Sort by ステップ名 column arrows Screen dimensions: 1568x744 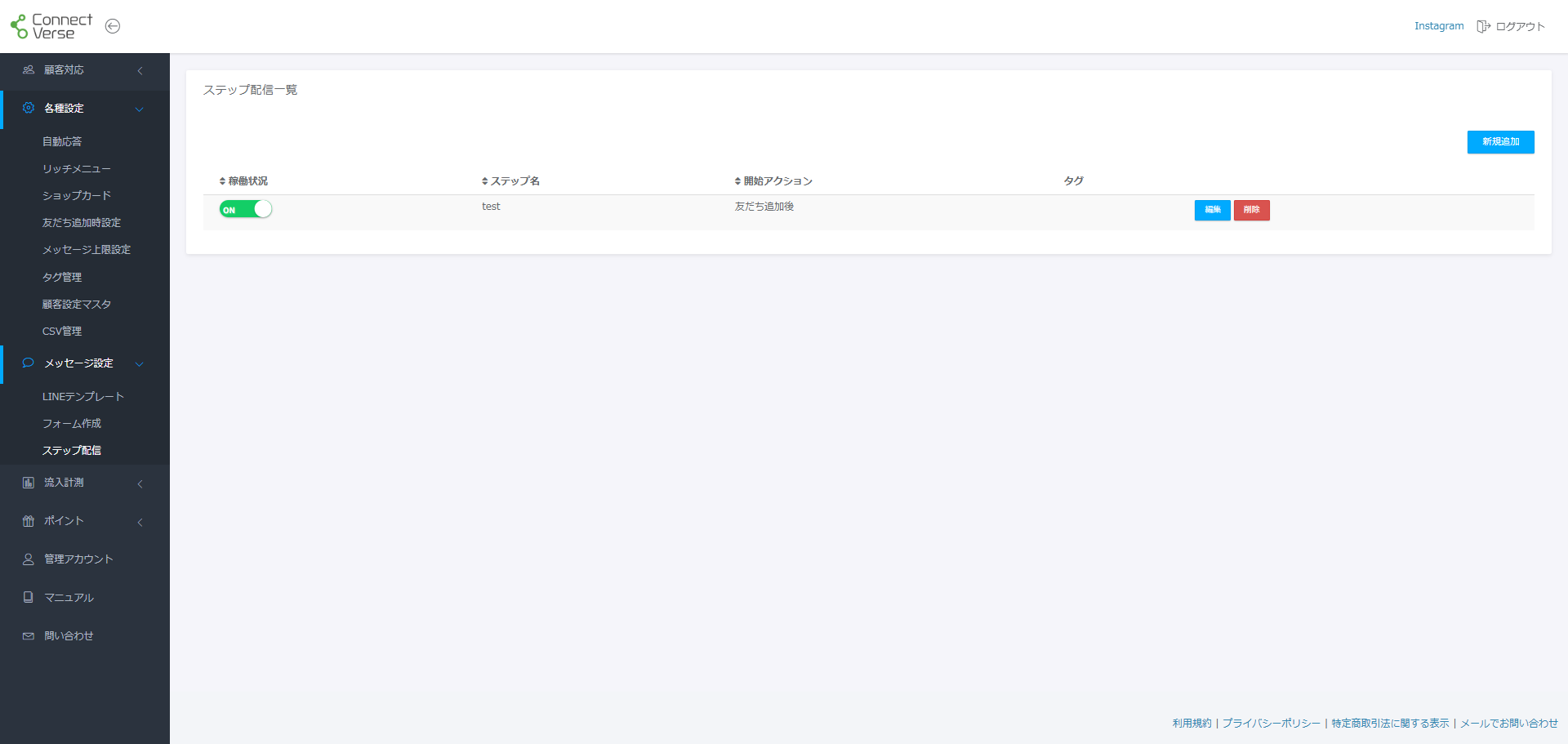(x=484, y=181)
